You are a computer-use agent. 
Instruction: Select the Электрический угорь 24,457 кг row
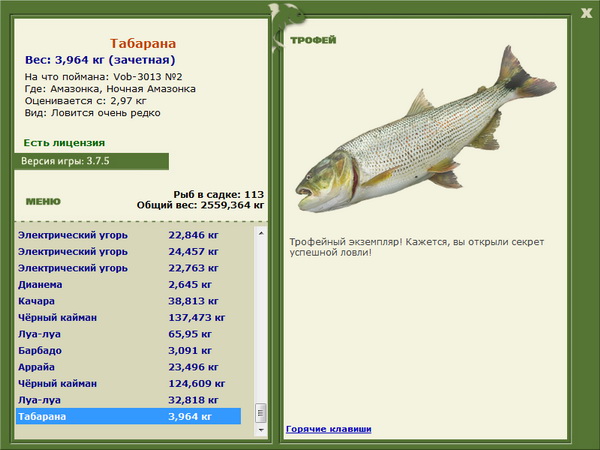(x=129, y=251)
